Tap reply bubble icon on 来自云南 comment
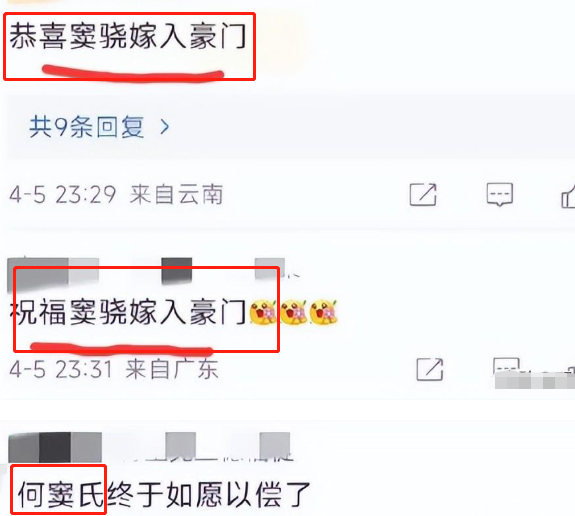The image size is (575, 516). (499, 194)
